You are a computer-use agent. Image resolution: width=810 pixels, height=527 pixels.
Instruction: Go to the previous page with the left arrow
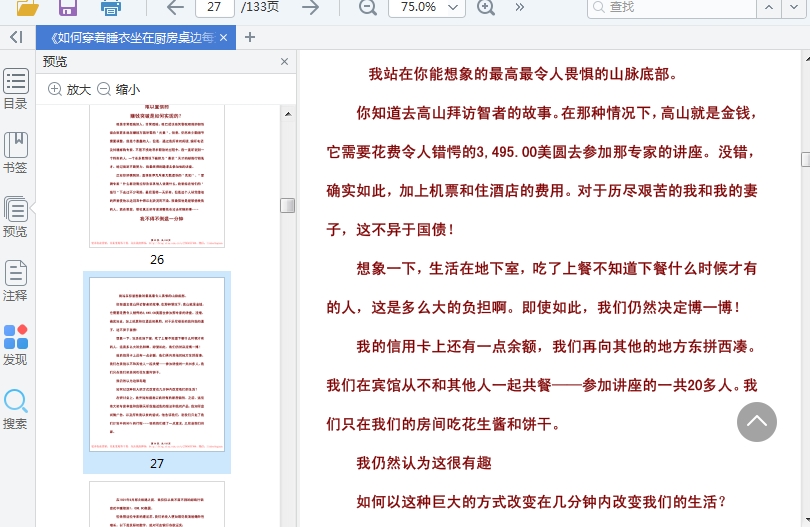pos(176,7)
